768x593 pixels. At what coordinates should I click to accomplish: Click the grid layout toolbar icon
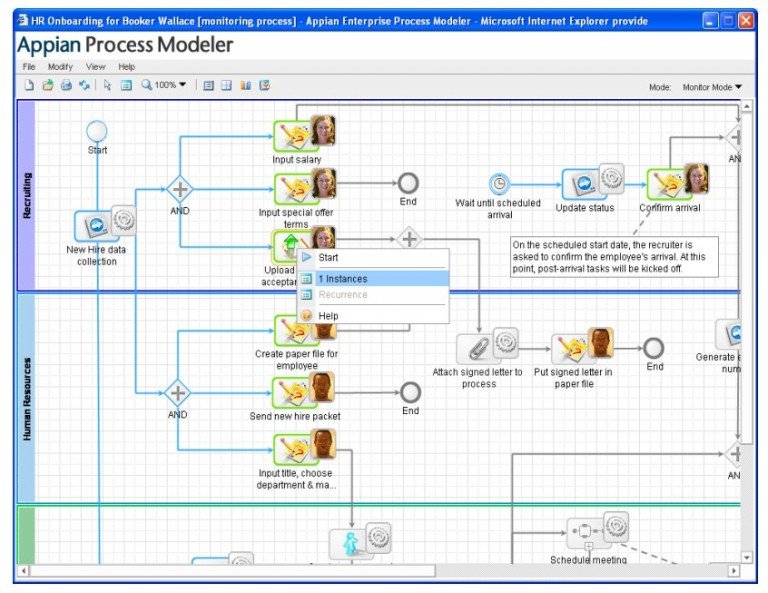[x=226, y=86]
